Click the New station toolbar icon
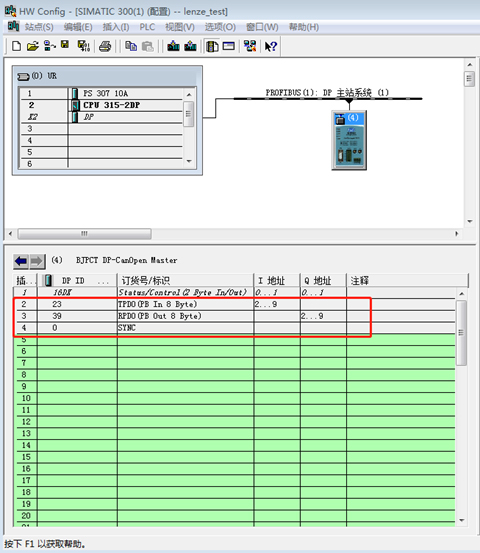This screenshot has height=553, width=480. [16, 46]
